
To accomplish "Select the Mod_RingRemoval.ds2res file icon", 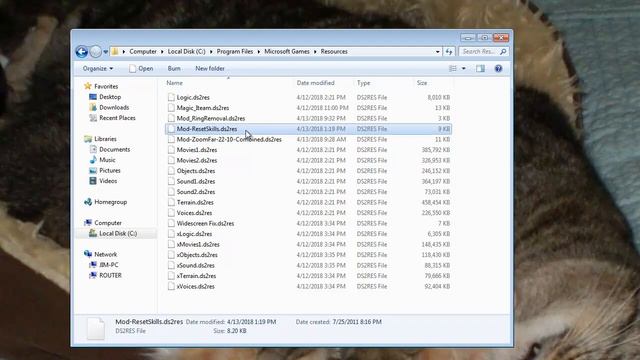I will [171, 118].
